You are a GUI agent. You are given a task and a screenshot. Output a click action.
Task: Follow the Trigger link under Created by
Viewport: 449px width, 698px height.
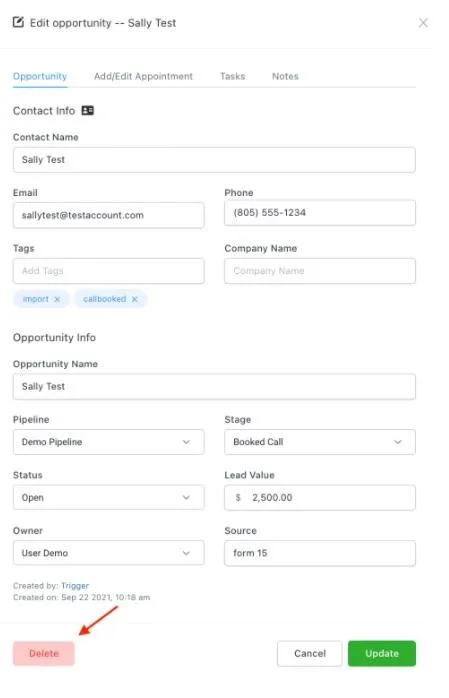(75, 585)
